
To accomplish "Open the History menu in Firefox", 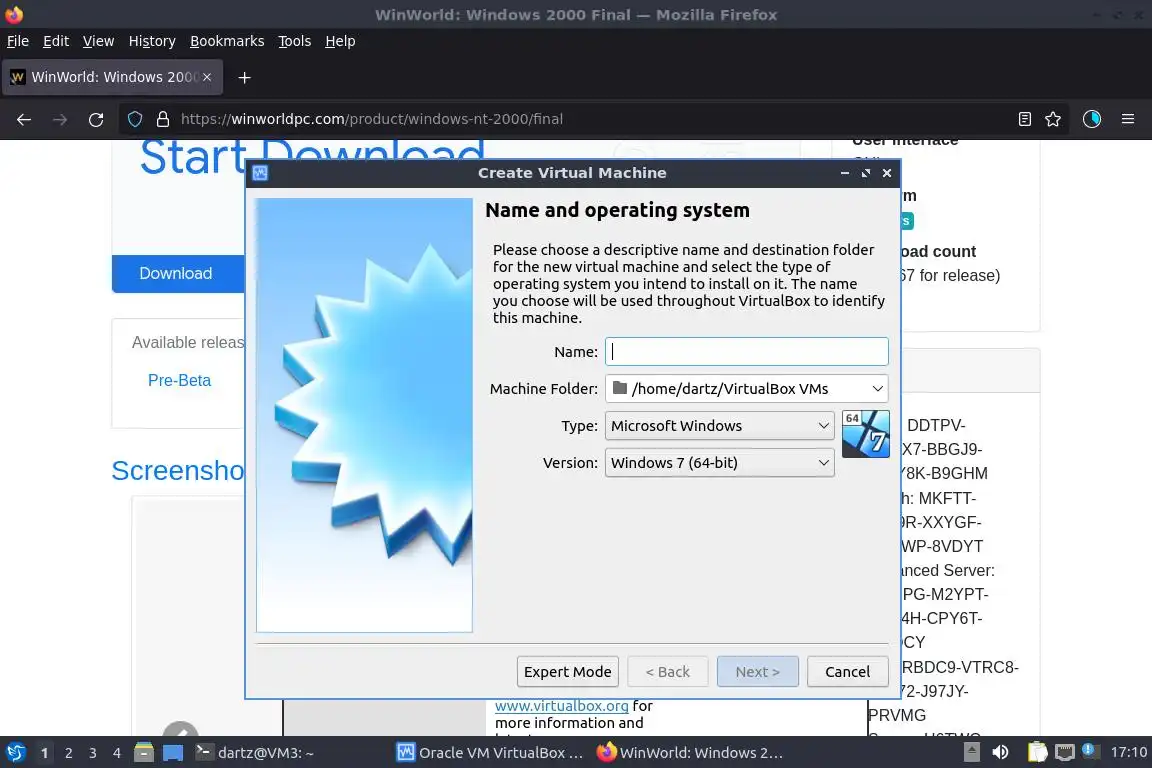I will click(152, 41).
